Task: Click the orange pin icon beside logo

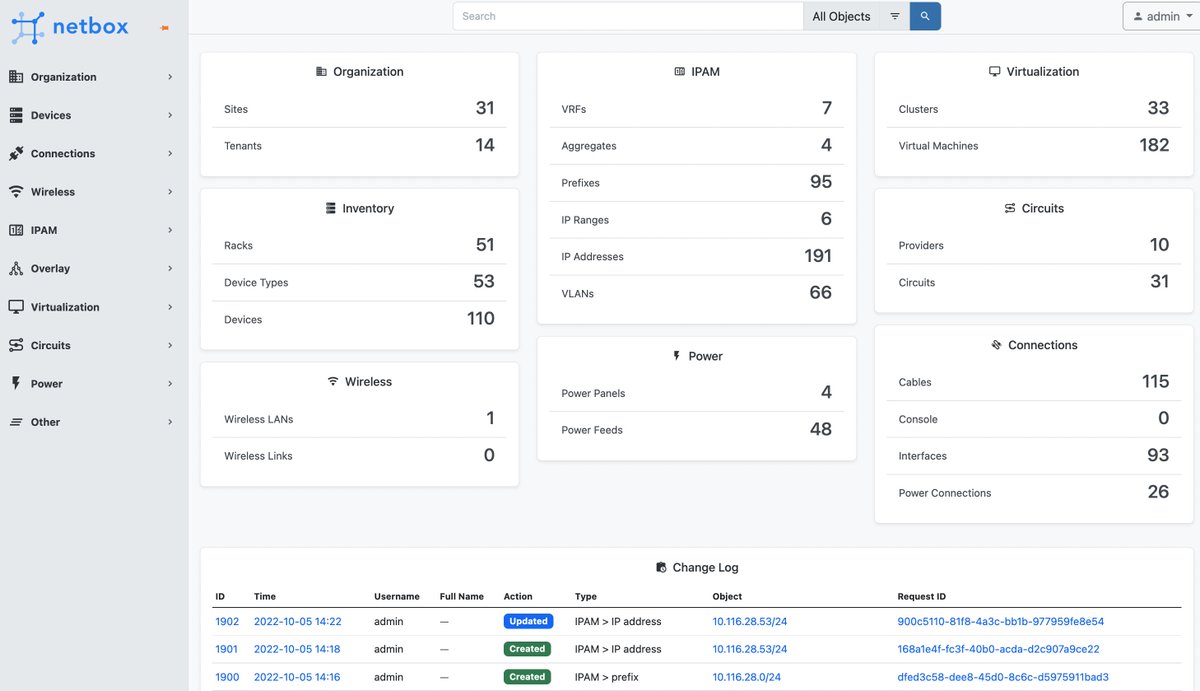Action: coord(165,28)
